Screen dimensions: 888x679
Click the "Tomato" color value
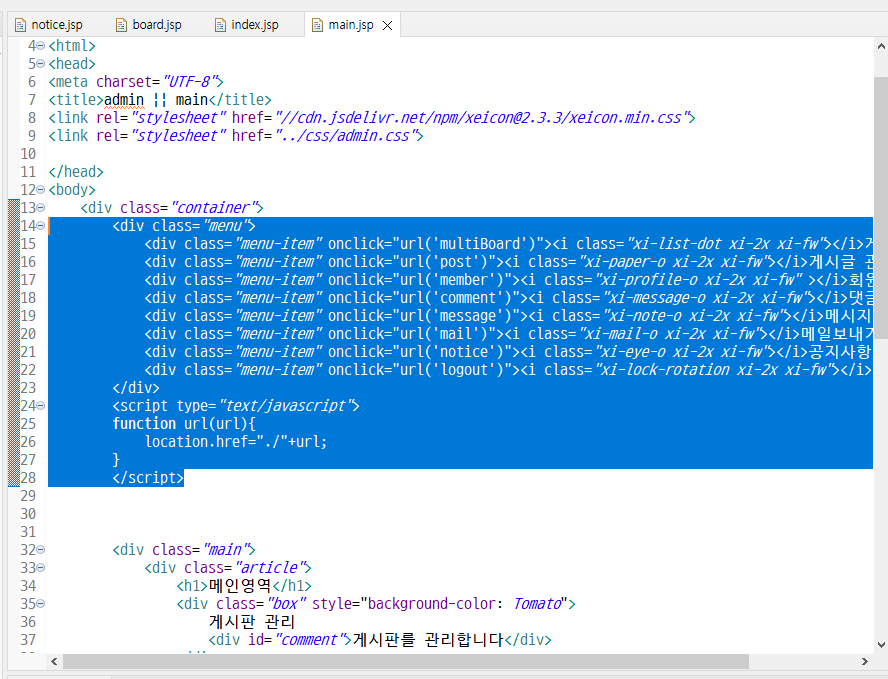coord(537,604)
